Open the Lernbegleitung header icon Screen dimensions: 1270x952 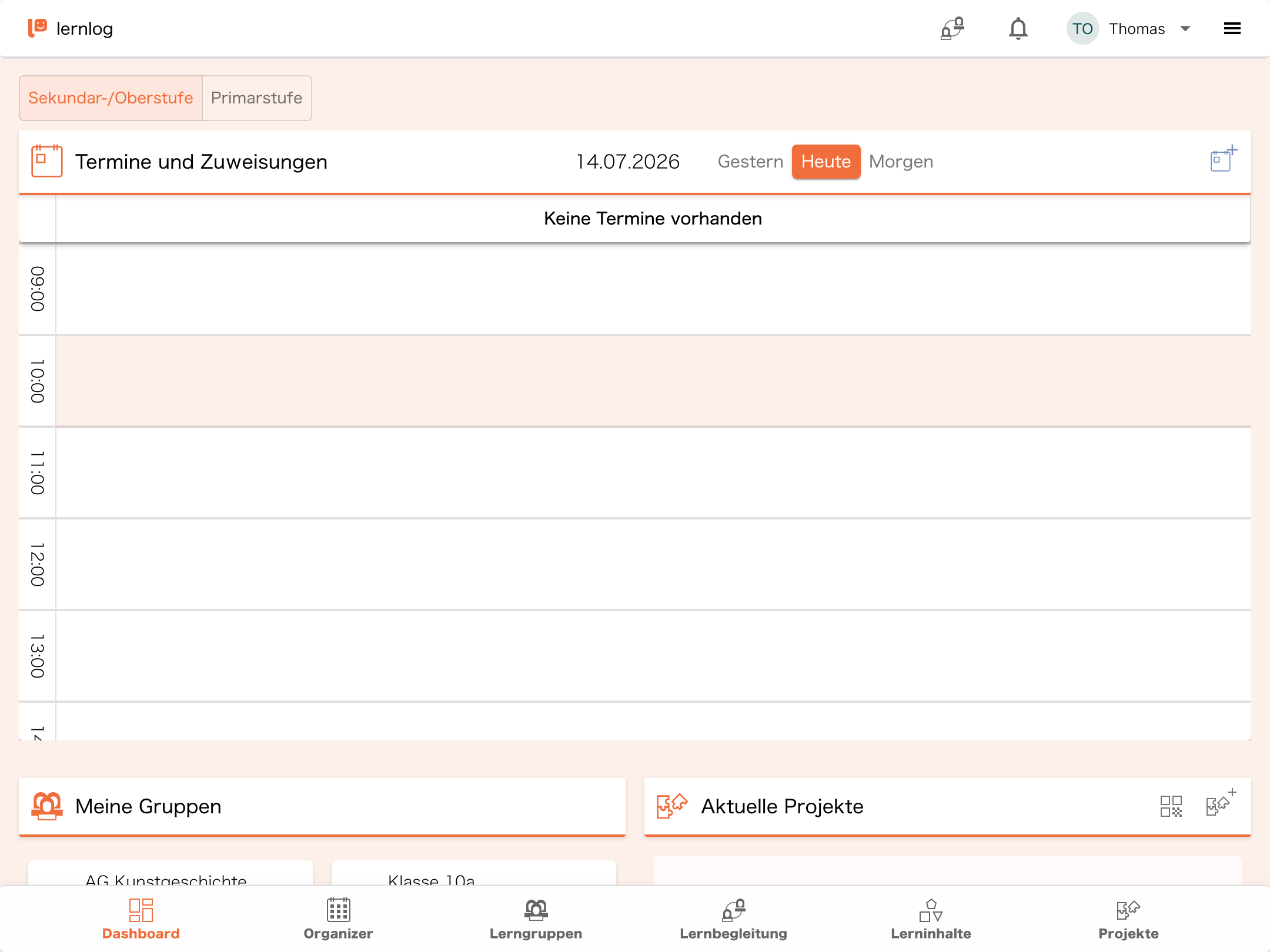(x=952, y=28)
